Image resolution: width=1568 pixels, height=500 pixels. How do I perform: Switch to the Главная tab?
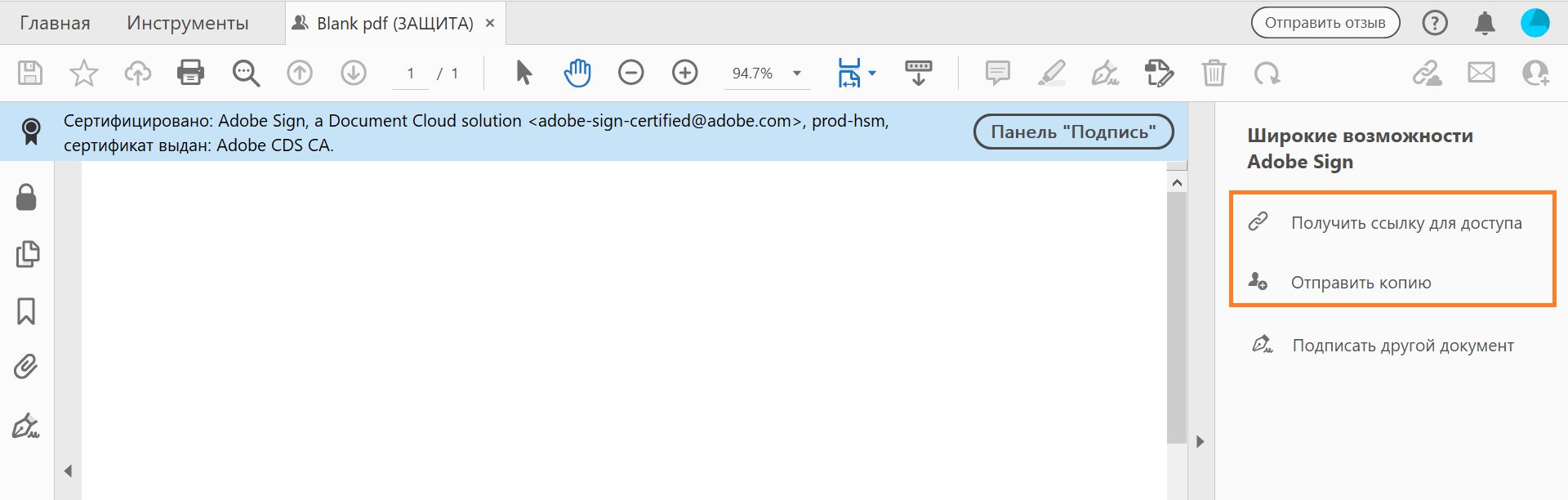click(x=55, y=23)
